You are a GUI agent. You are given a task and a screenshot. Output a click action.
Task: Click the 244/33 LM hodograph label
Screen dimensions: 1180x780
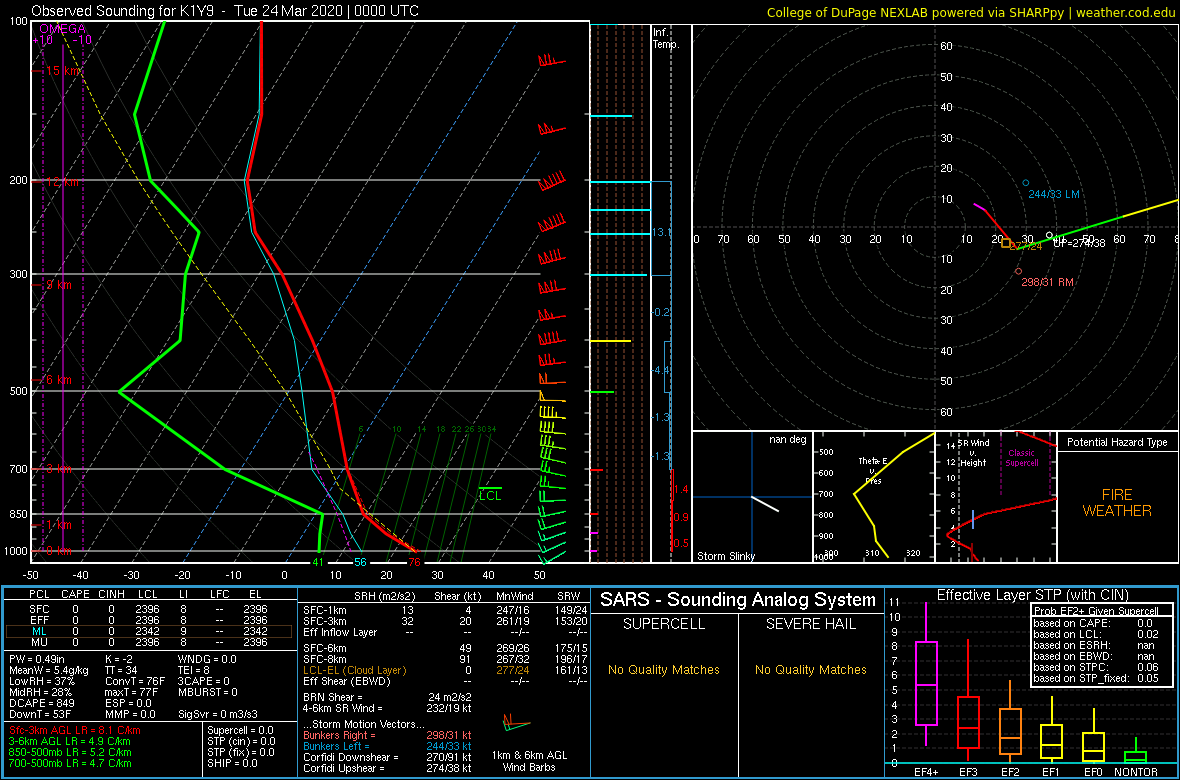[1054, 194]
